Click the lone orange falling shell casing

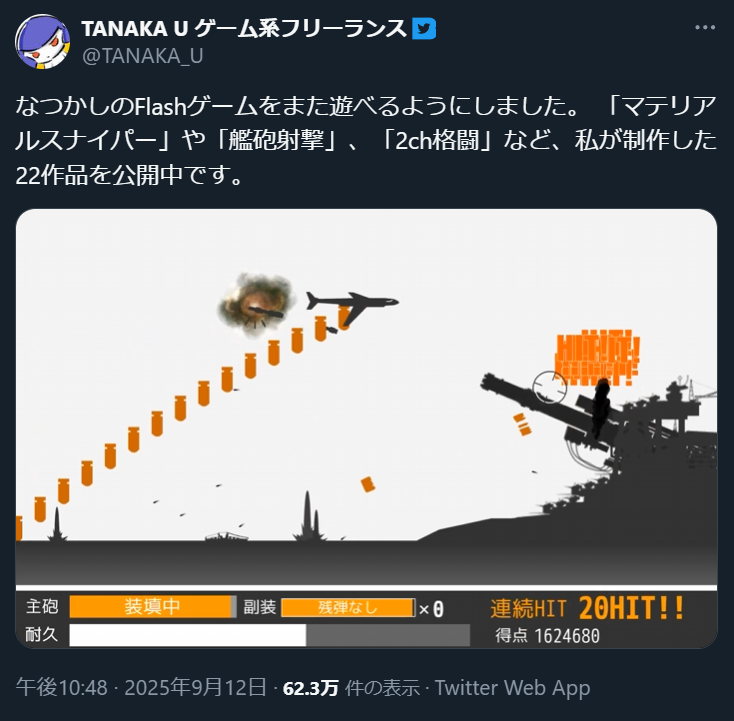click(368, 484)
